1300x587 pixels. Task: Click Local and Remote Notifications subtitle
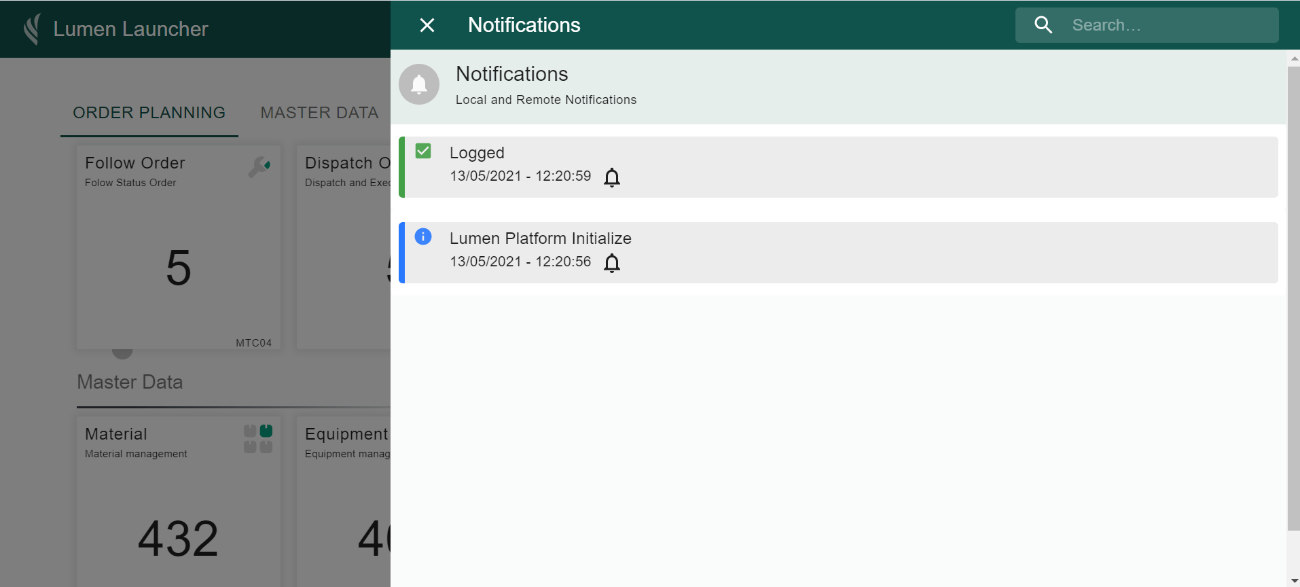pos(546,100)
